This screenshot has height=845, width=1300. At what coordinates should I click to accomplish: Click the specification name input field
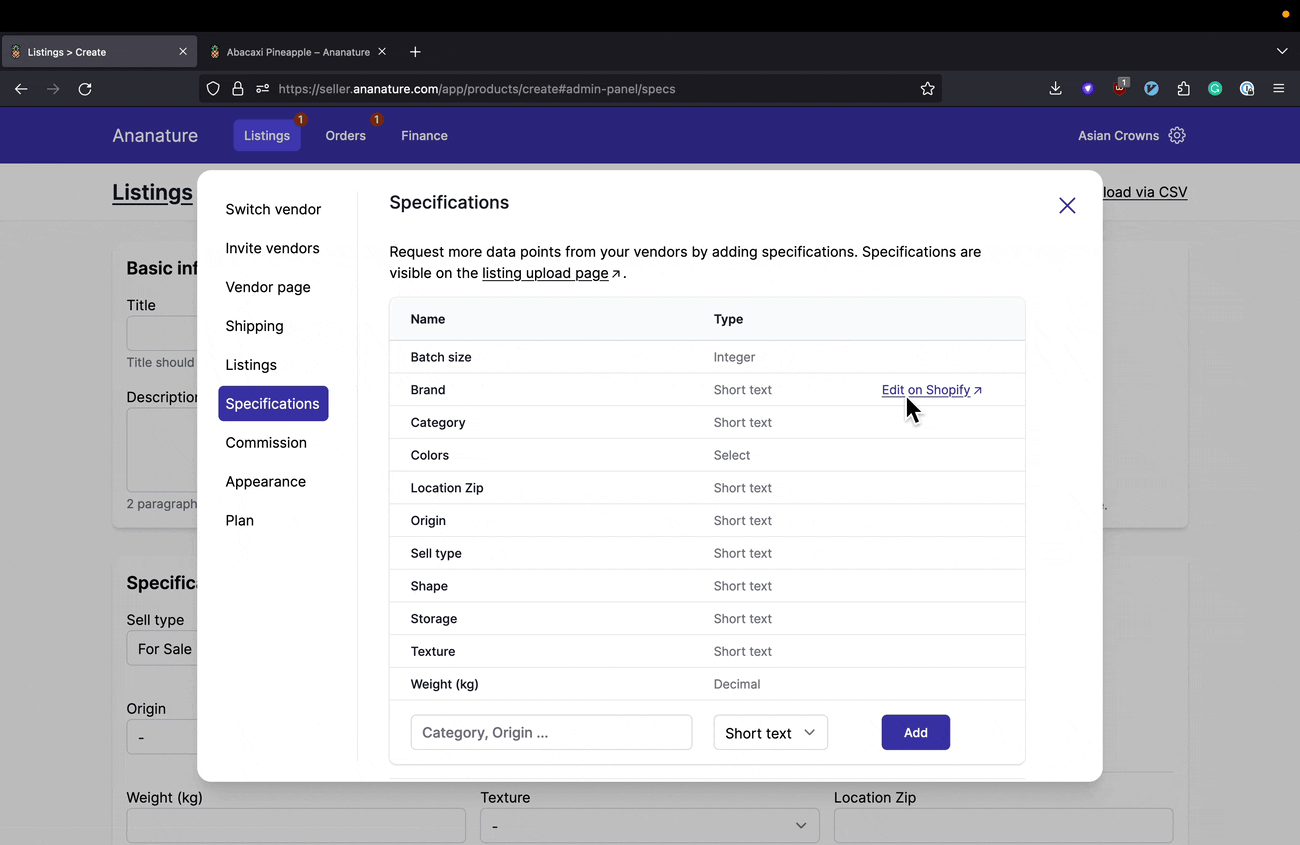551,733
